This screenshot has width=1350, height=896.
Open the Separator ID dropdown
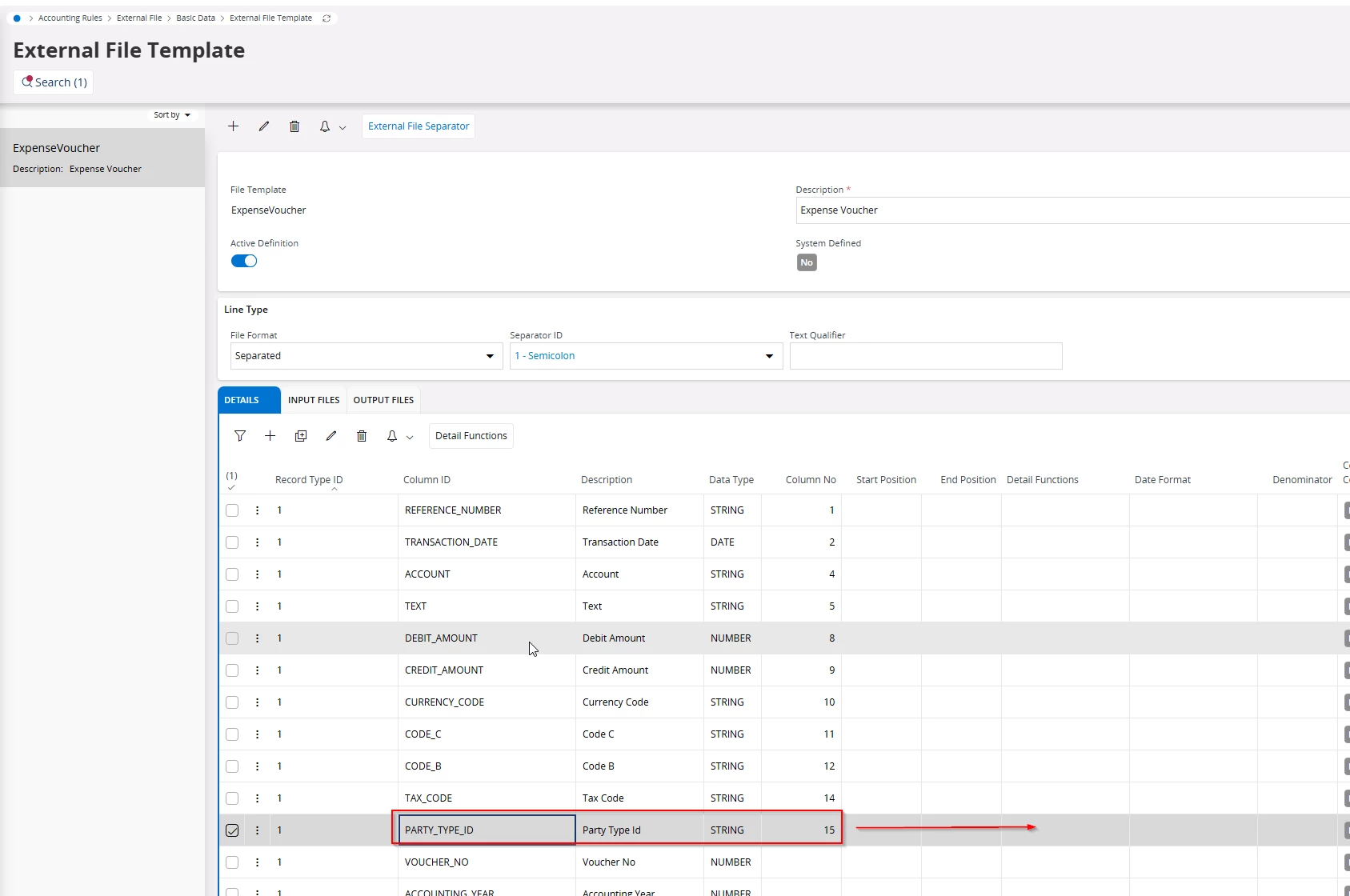point(646,356)
